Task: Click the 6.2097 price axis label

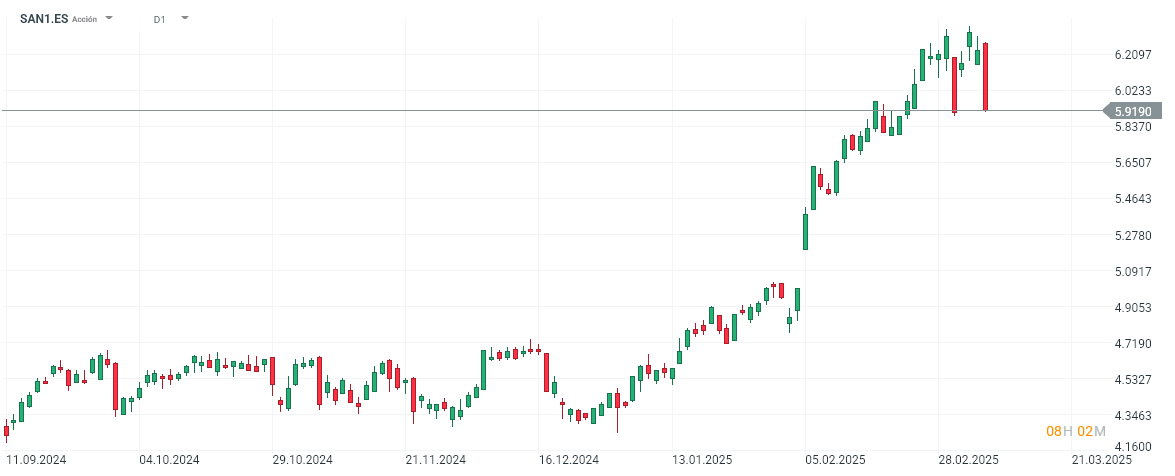Action: 1132,55
